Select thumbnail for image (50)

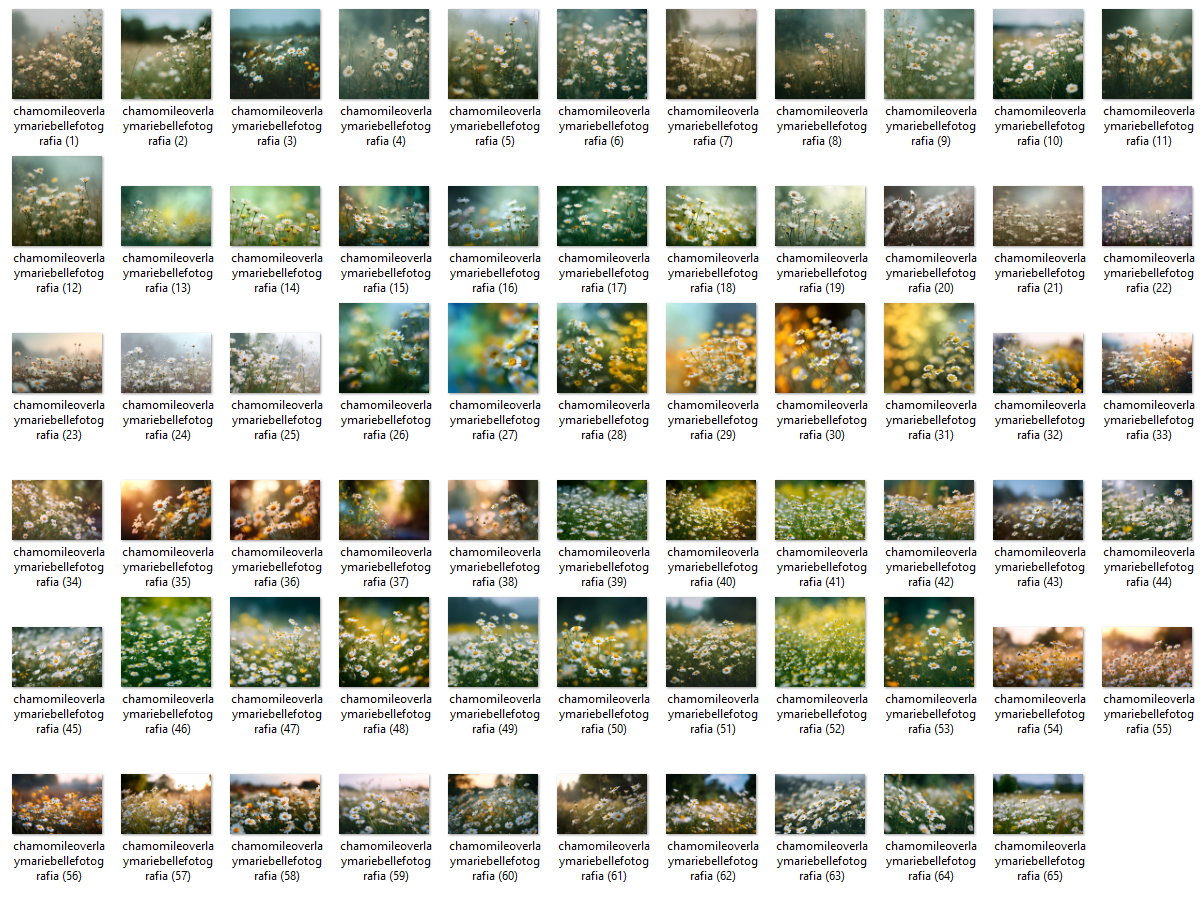click(602, 642)
